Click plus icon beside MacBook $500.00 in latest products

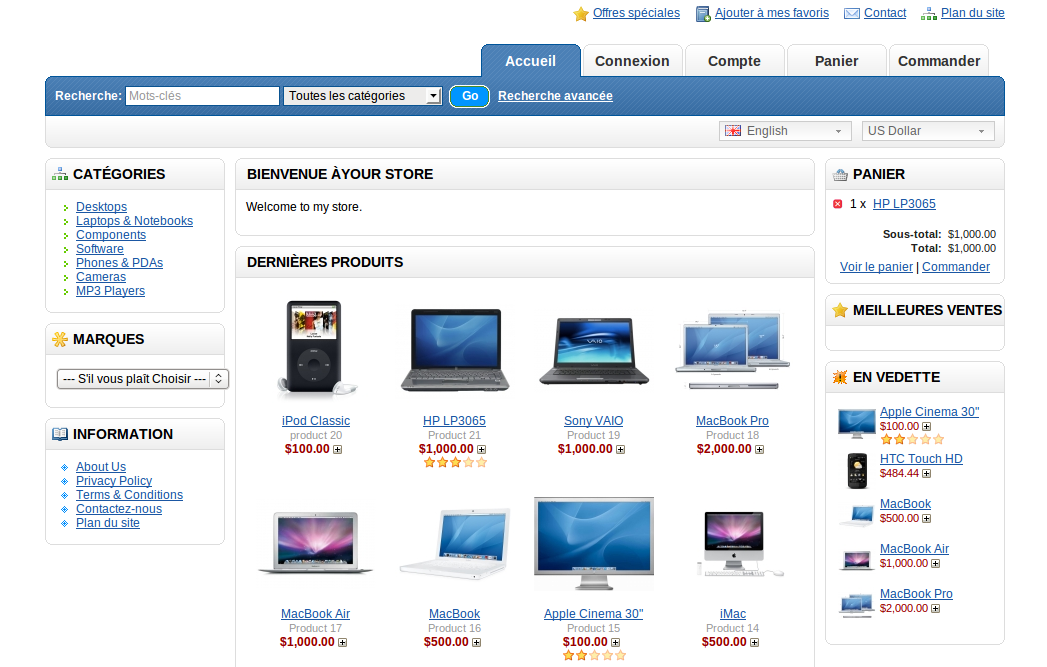(476, 642)
